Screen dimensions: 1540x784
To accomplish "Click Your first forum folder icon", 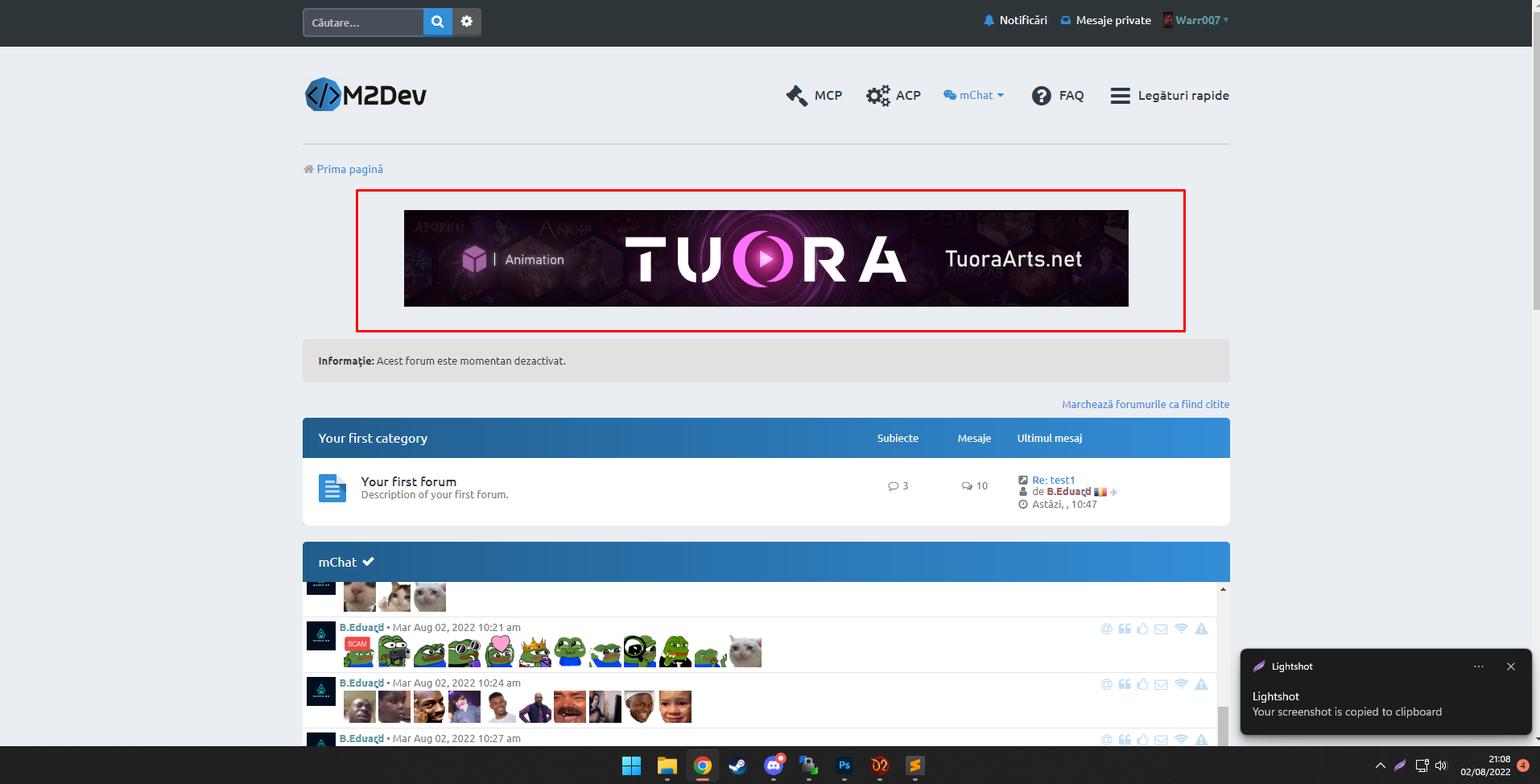I will 332,488.
